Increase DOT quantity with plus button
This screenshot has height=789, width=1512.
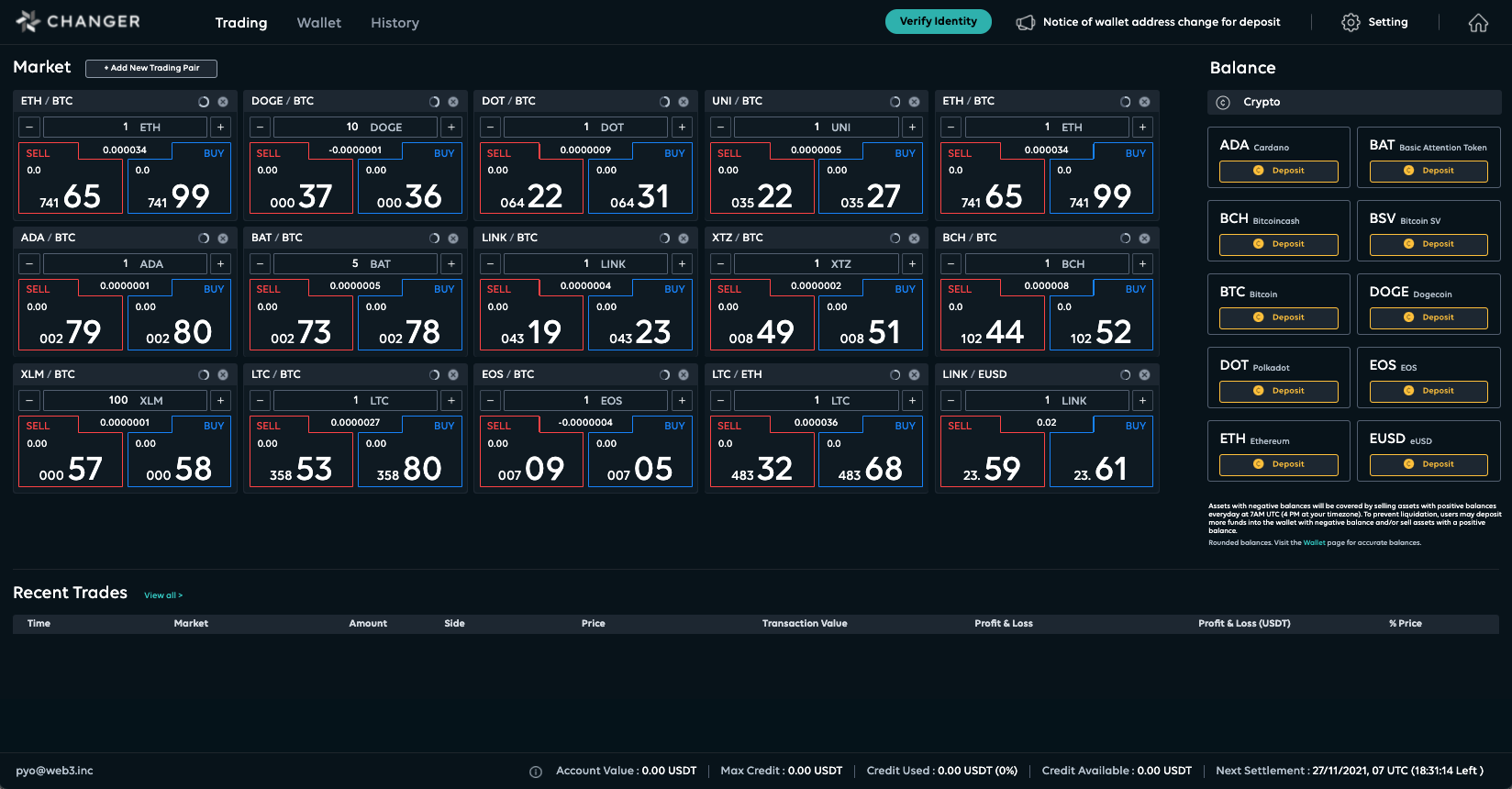(x=682, y=128)
